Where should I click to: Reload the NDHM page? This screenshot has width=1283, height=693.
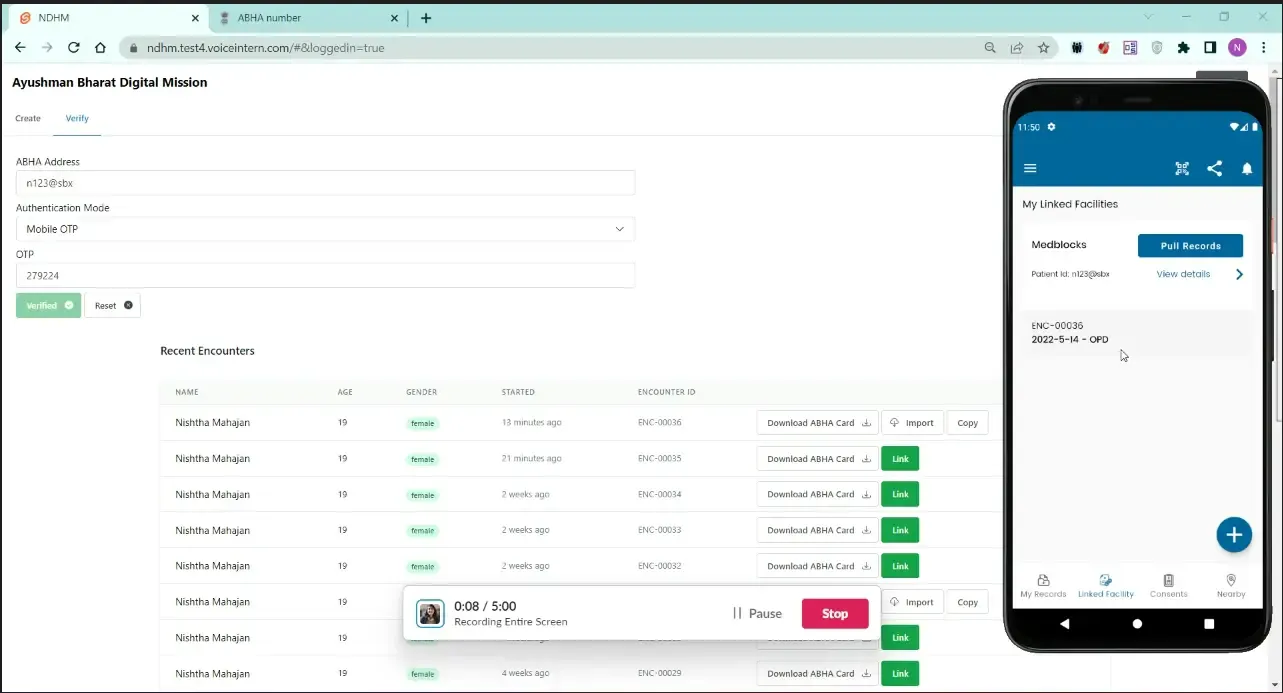tap(73, 47)
